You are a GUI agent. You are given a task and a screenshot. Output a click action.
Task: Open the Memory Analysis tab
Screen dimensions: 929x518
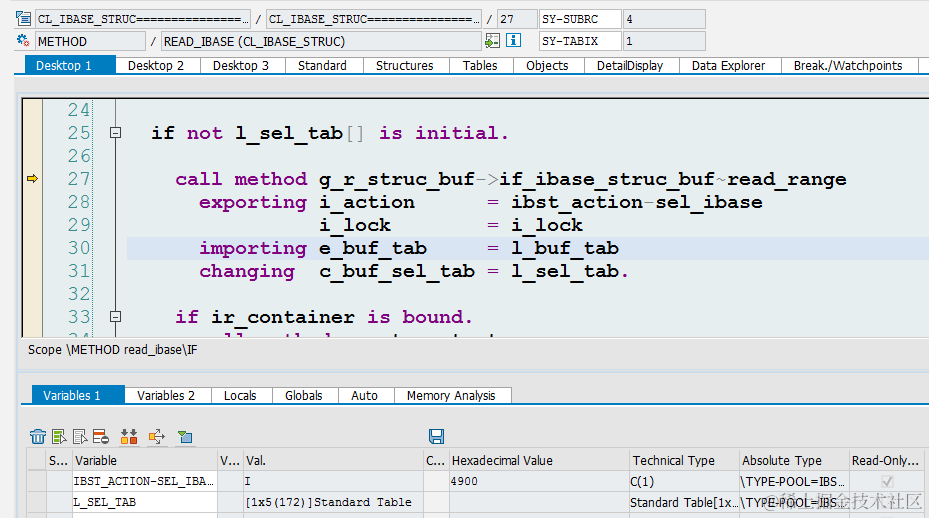[x=451, y=395]
